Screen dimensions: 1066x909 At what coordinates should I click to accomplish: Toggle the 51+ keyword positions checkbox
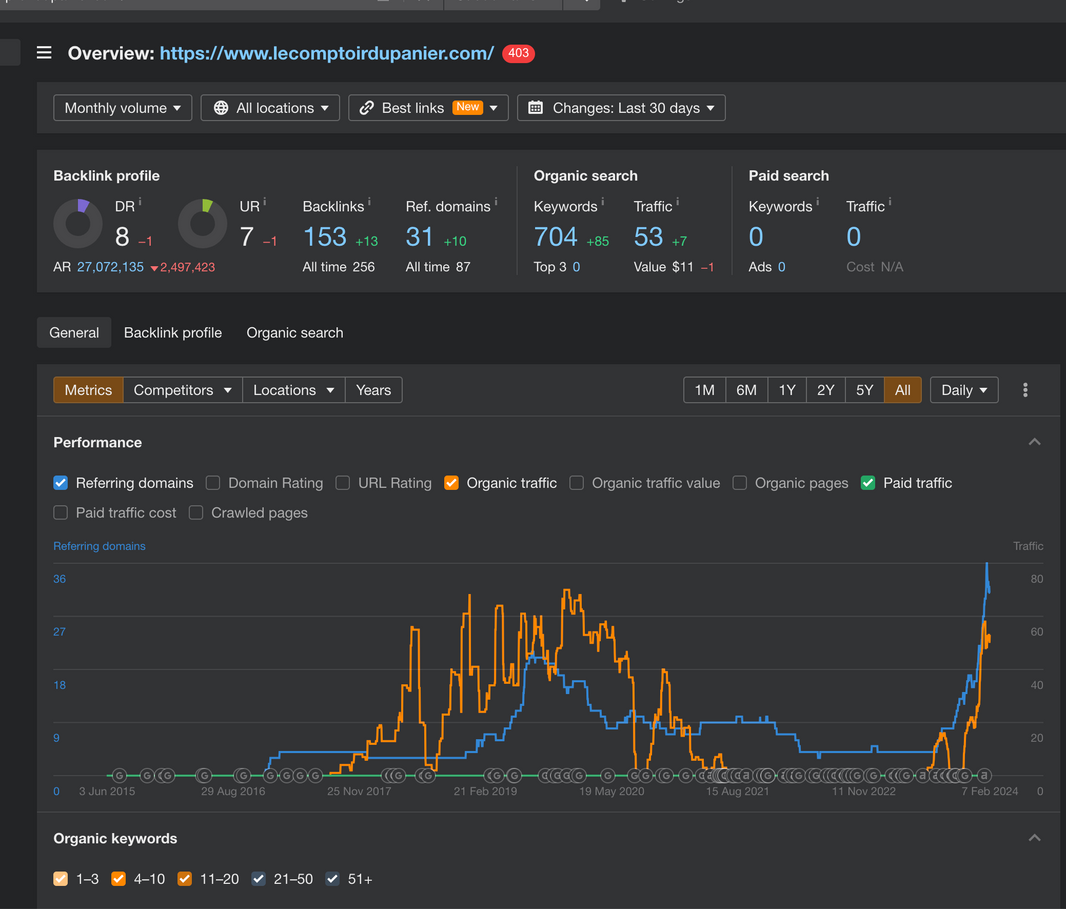coord(332,879)
